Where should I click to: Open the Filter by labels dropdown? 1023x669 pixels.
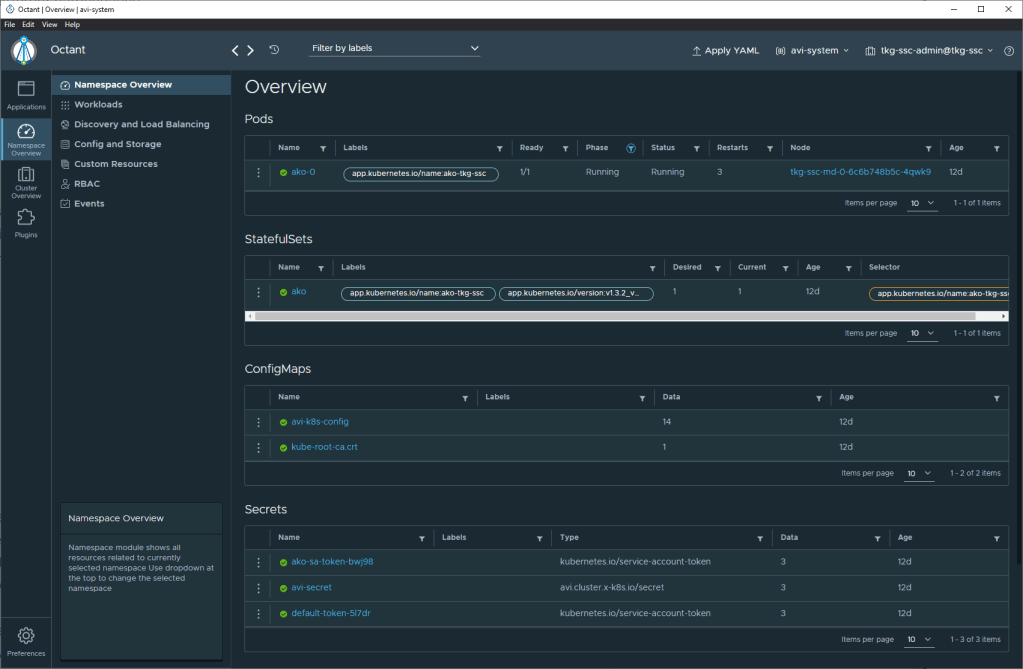pos(395,48)
